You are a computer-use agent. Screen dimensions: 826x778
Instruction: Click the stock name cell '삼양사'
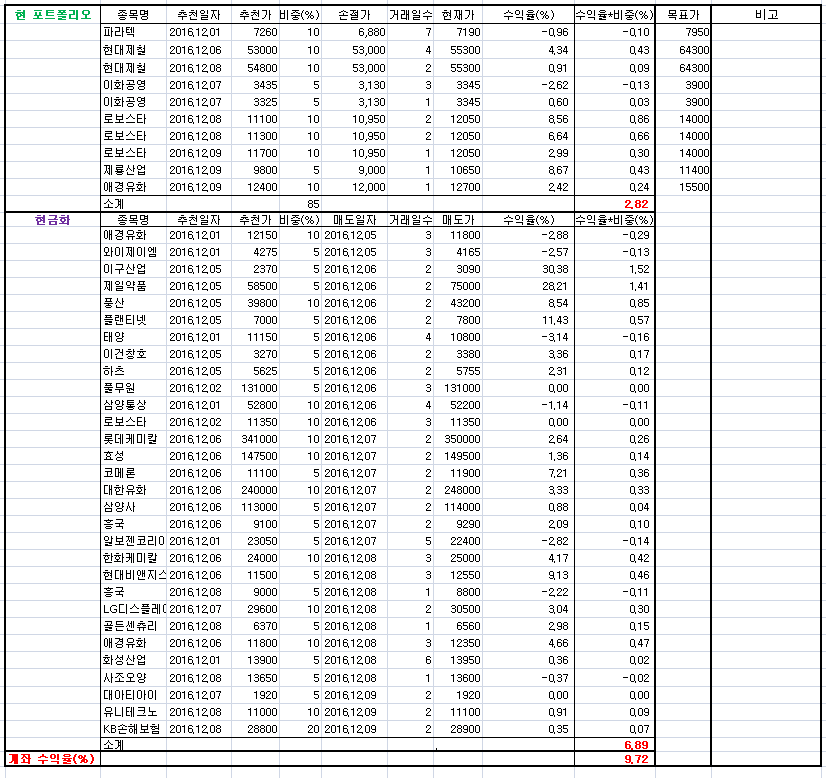pos(119,507)
